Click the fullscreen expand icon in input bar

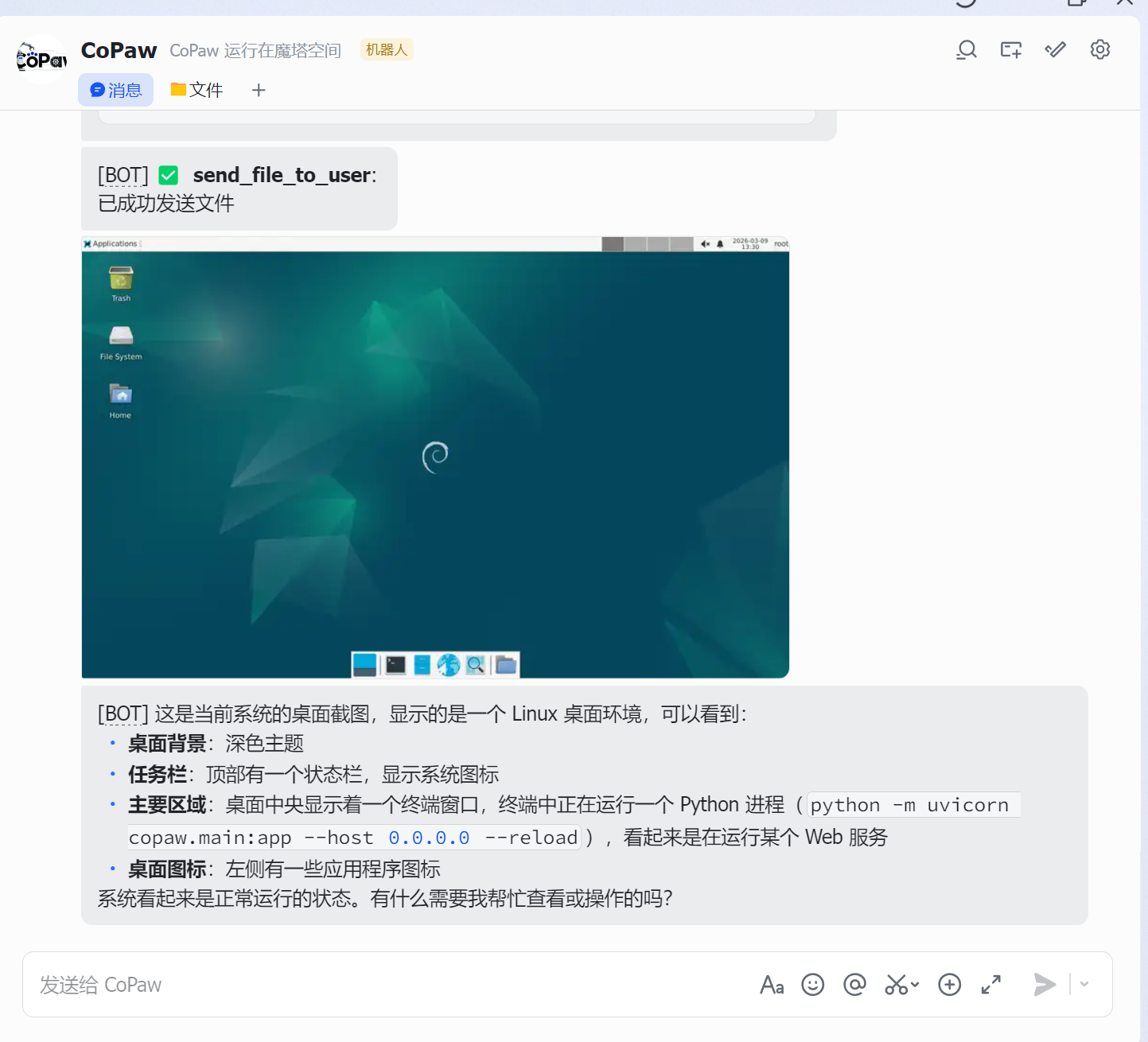pos(990,985)
